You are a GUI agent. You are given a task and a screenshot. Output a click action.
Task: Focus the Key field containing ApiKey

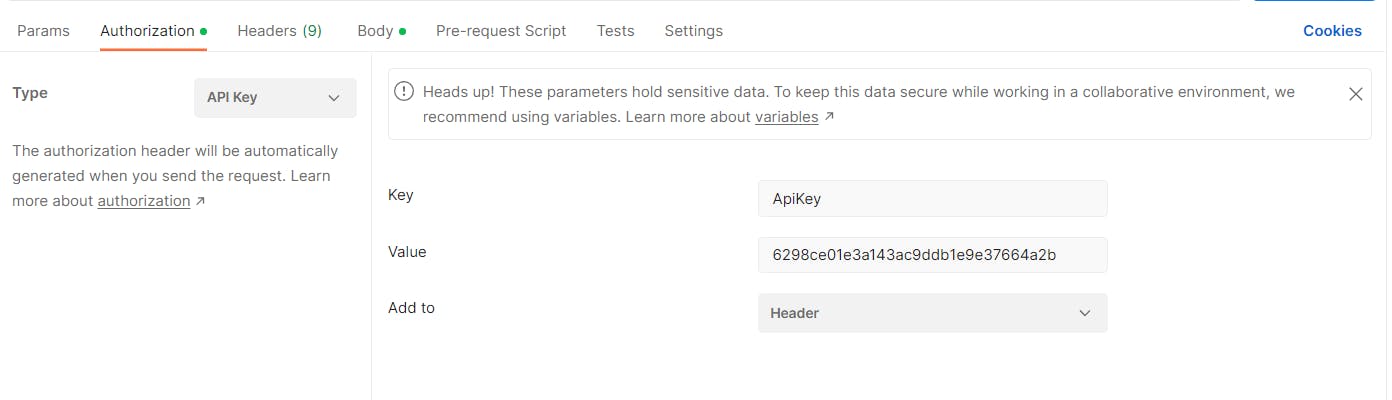point(932,198)
